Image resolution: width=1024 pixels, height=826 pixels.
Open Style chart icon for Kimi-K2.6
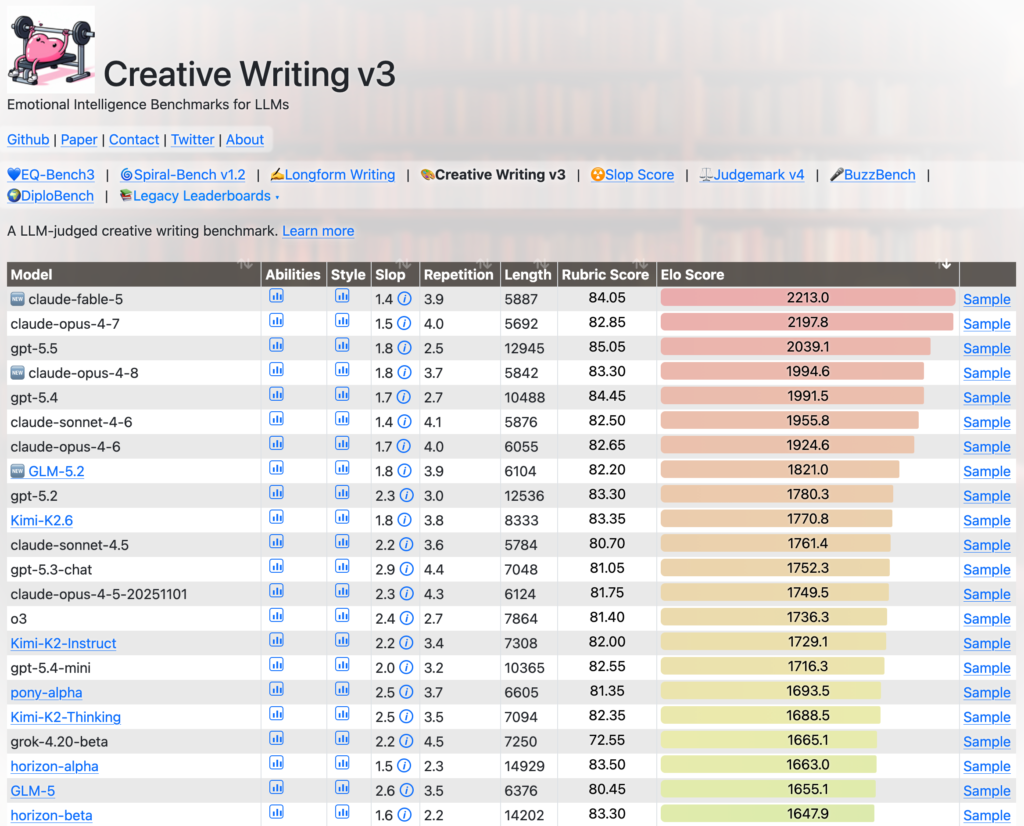pyautogui.click(x=342, y=518)
